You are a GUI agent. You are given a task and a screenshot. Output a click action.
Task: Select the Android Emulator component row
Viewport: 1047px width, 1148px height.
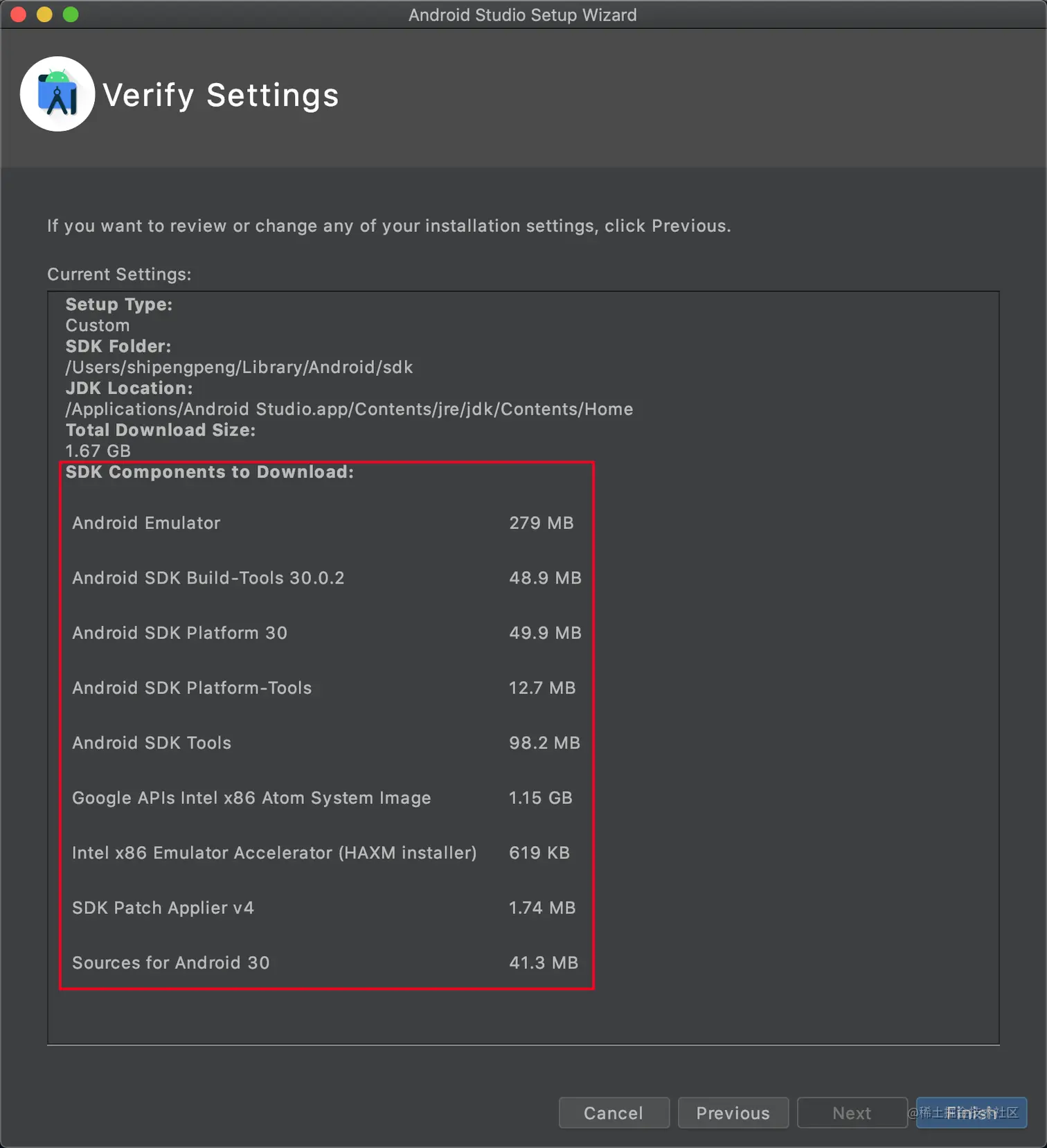coord(146,523)
